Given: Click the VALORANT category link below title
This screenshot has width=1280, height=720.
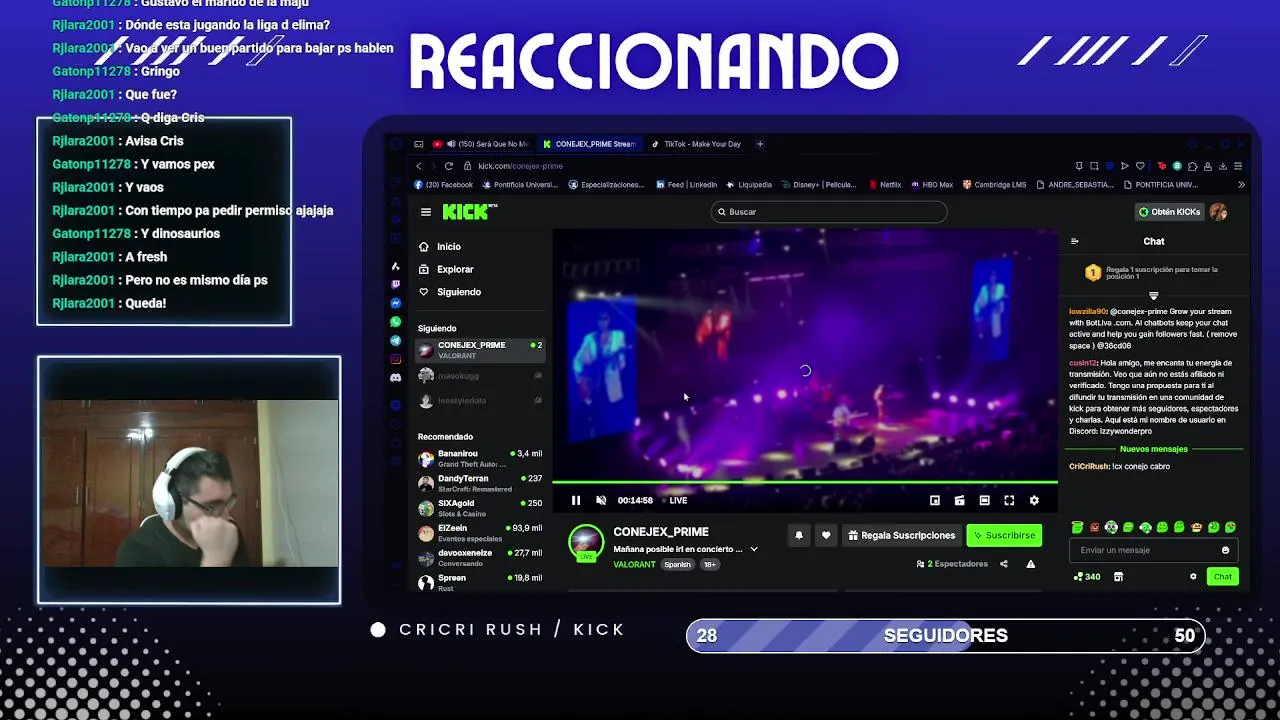Looking at the screenshot, I should point(634,564).
